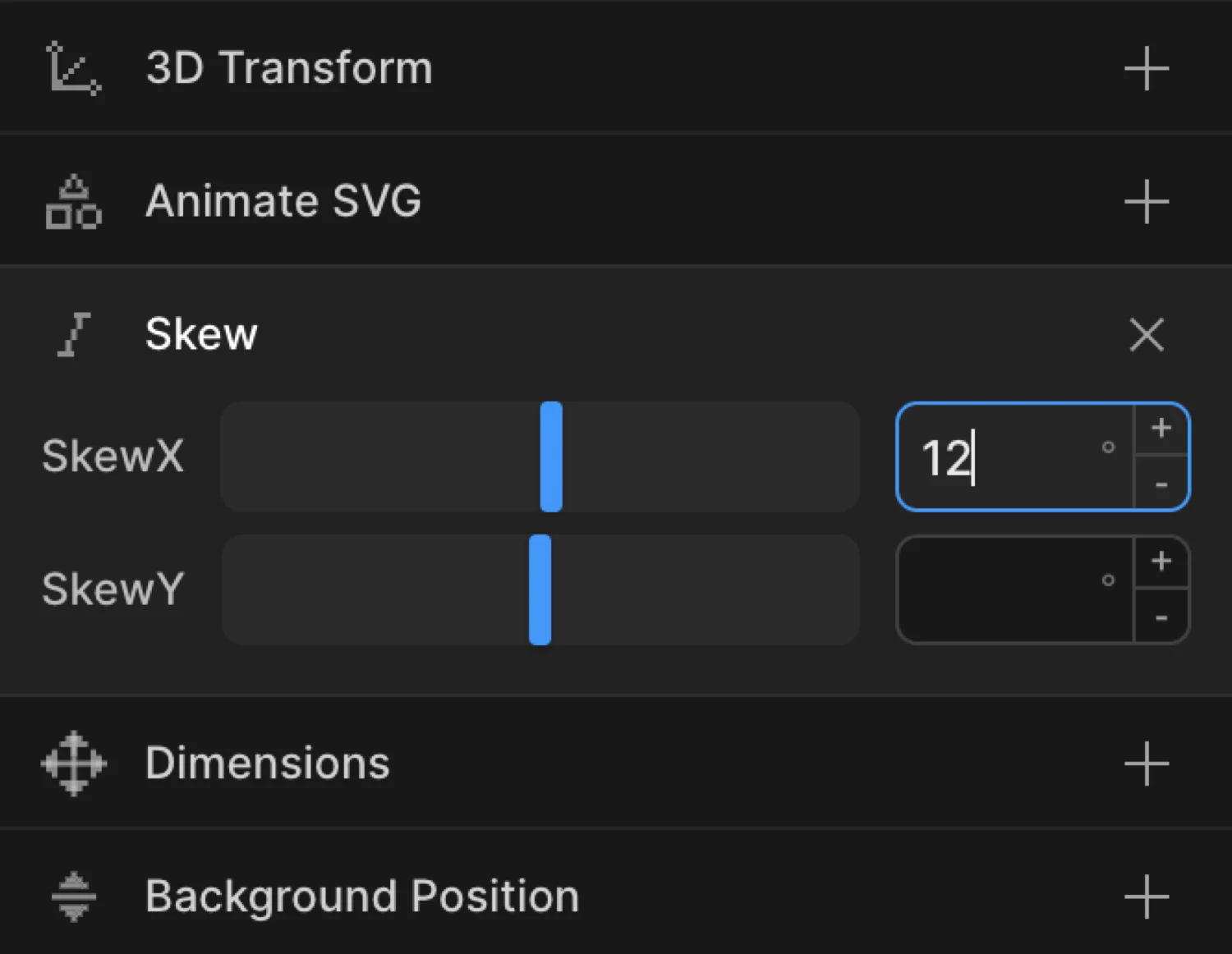1232x954 pixels.
Task: Remove the Skew effect with the X icon
Action: (1147, 335)
